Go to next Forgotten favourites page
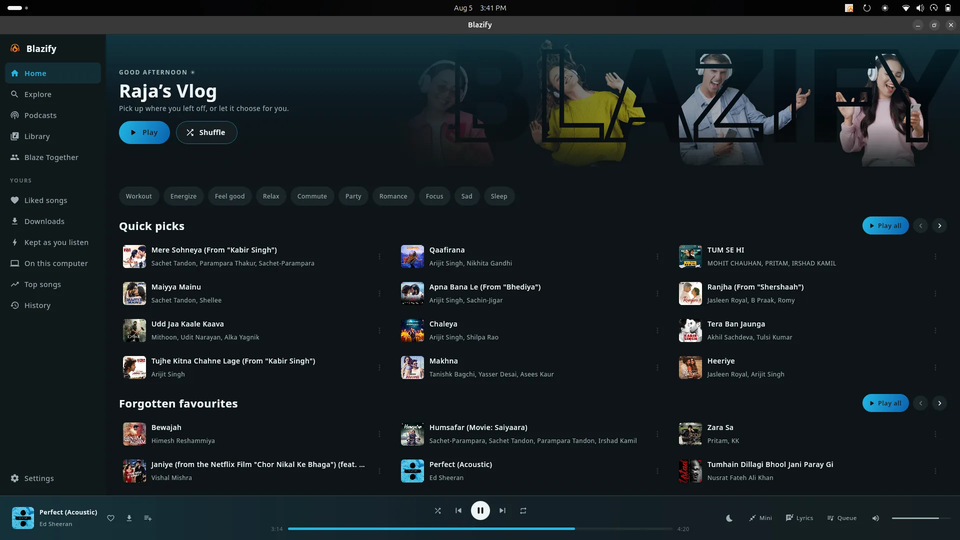The height and width of the screenshot is (540, 960). click(939, 403)
